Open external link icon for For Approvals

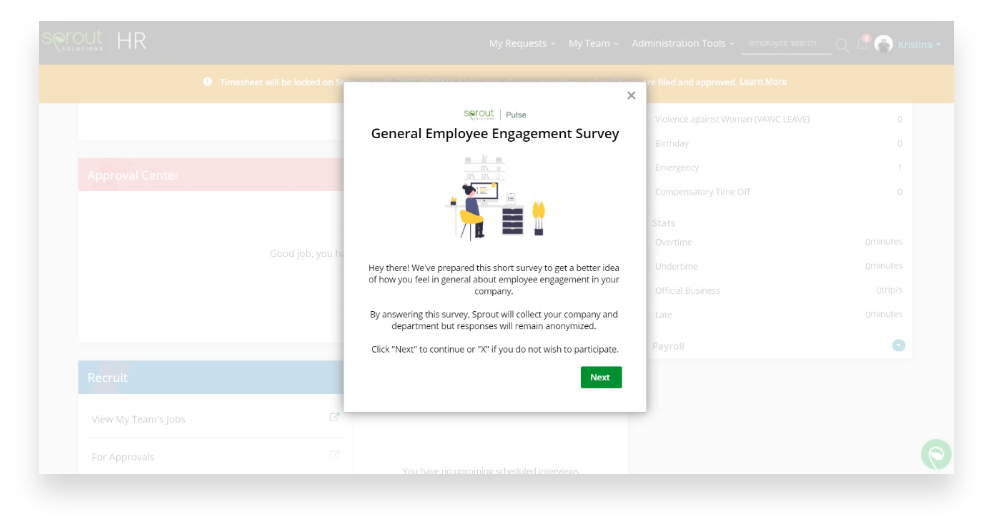point(335,456)
